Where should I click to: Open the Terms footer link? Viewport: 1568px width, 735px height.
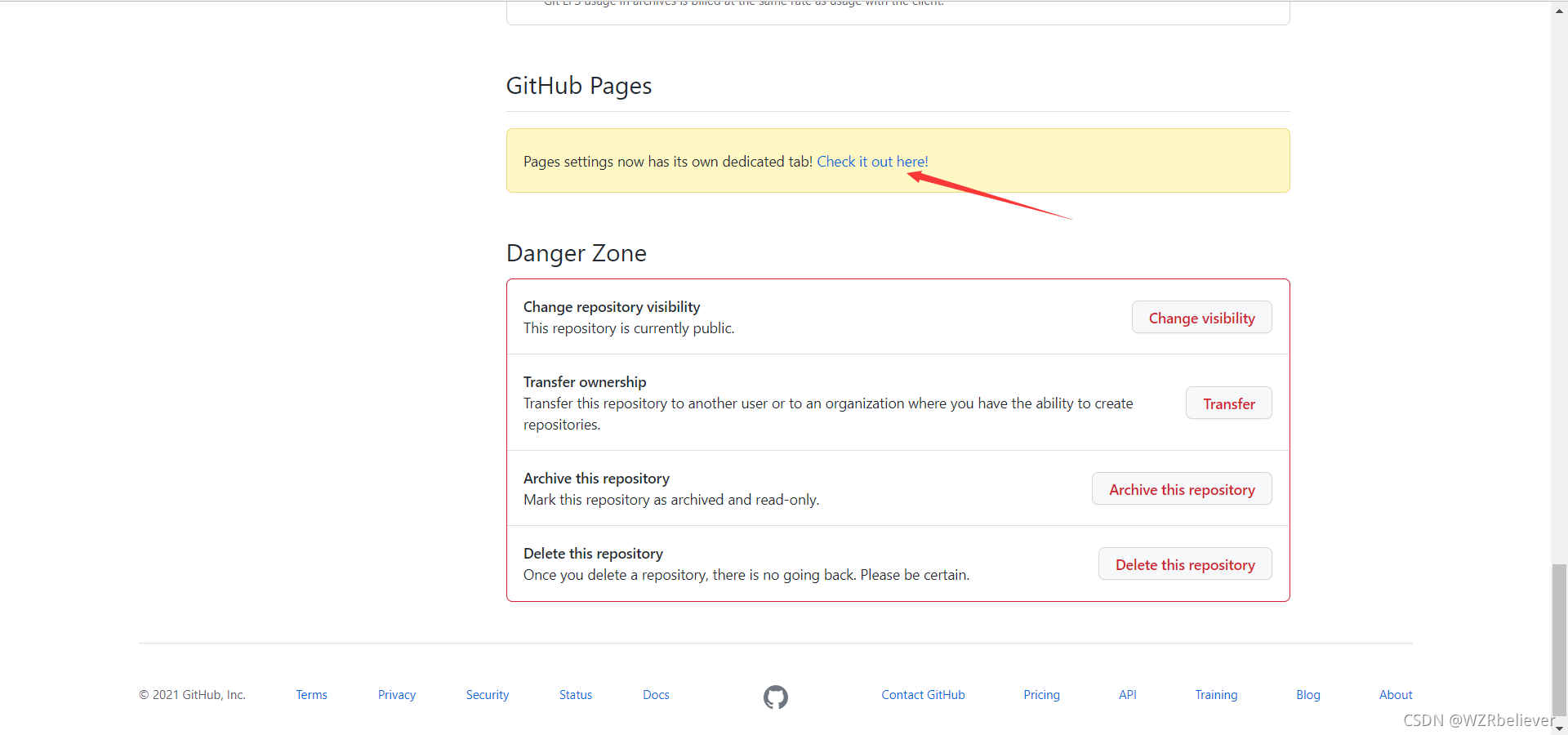click(311, 695)
